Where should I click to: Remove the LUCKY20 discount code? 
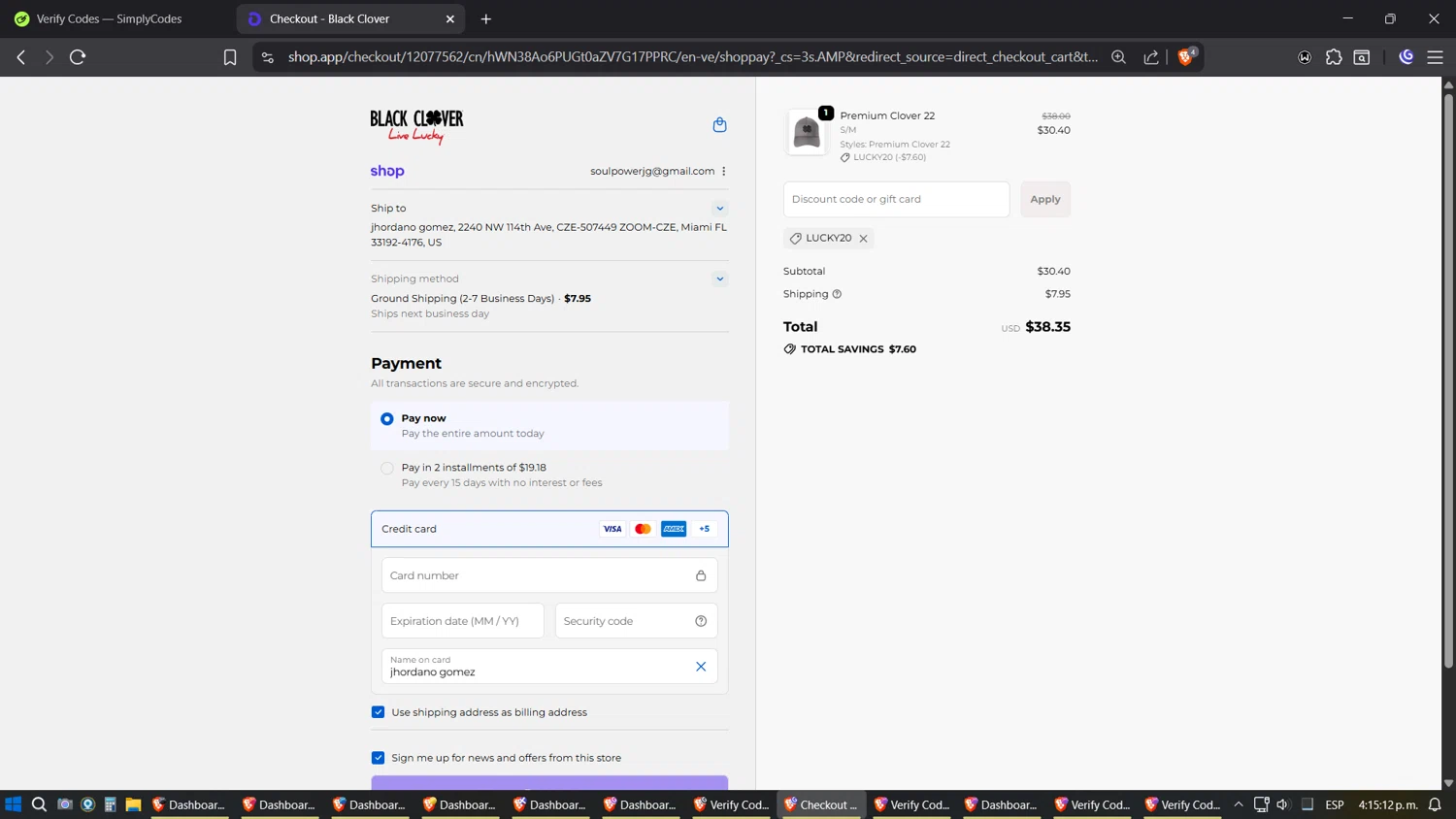click(x=863, y=239)
